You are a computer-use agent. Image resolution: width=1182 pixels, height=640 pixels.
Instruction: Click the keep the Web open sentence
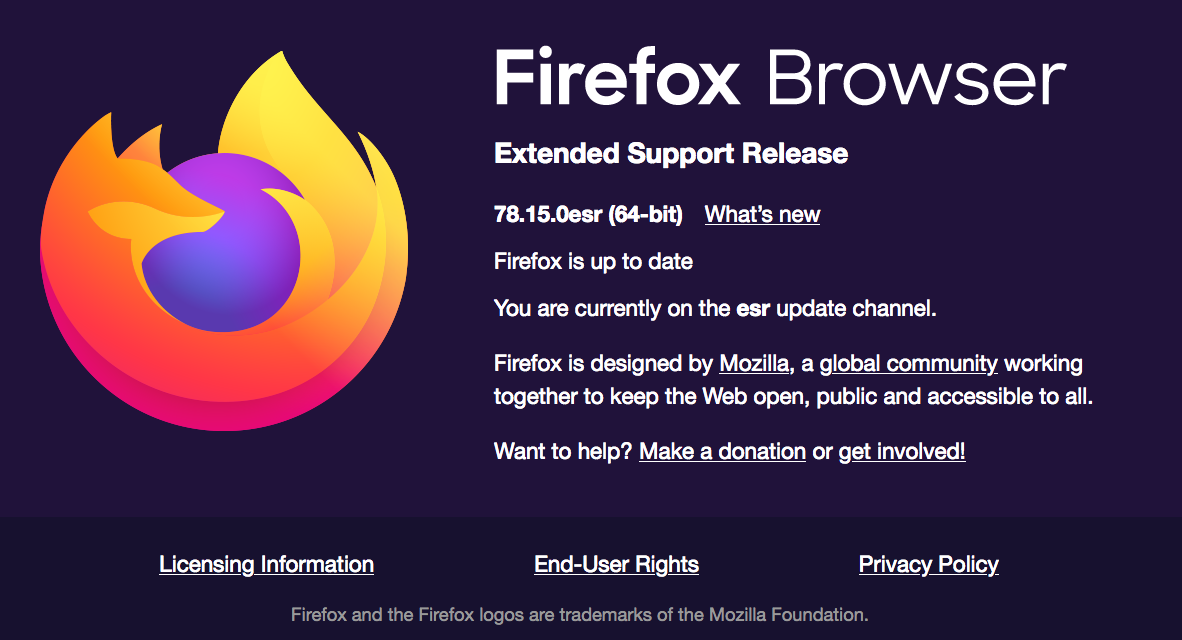(x=793, y=397)
